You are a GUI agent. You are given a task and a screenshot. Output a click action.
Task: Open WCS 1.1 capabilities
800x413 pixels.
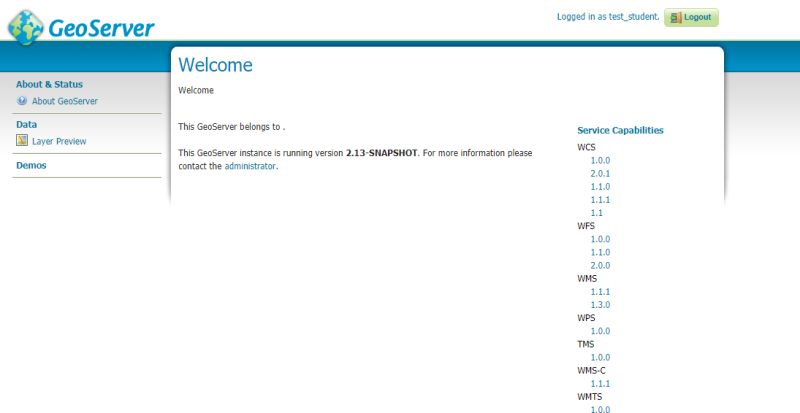[596, 213]
